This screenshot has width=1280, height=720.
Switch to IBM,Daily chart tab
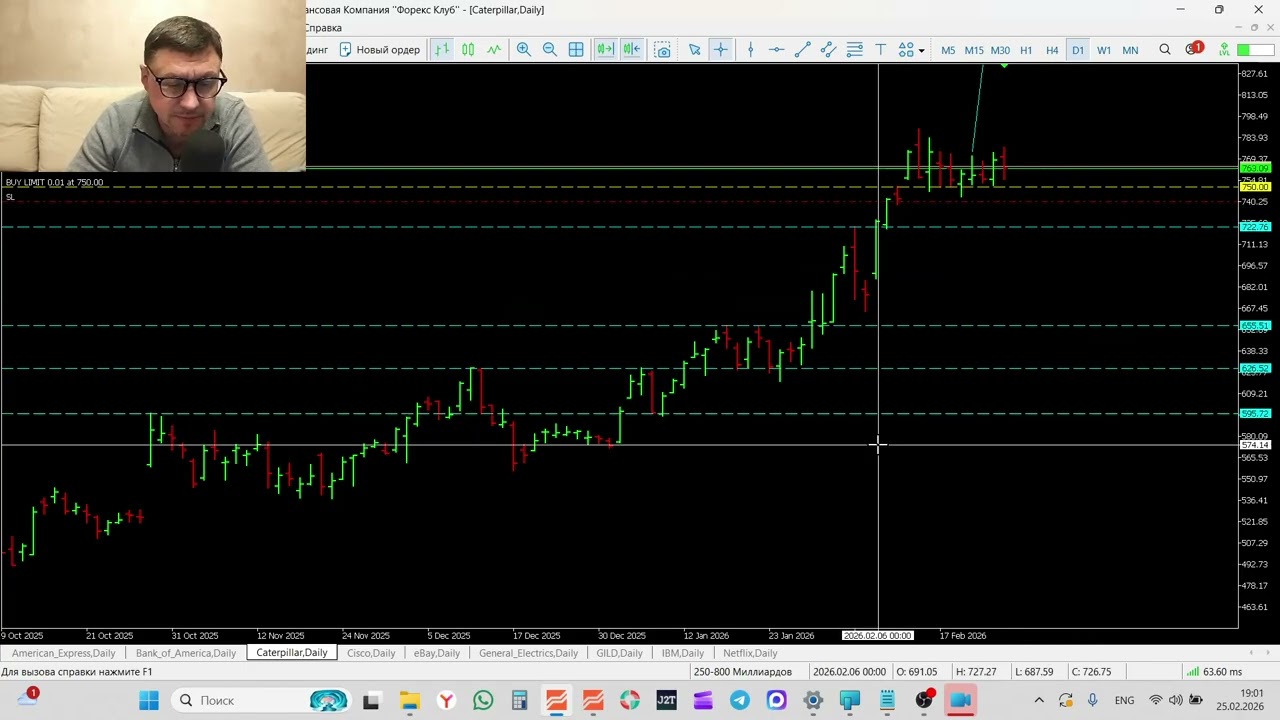[x=683, y=653]
